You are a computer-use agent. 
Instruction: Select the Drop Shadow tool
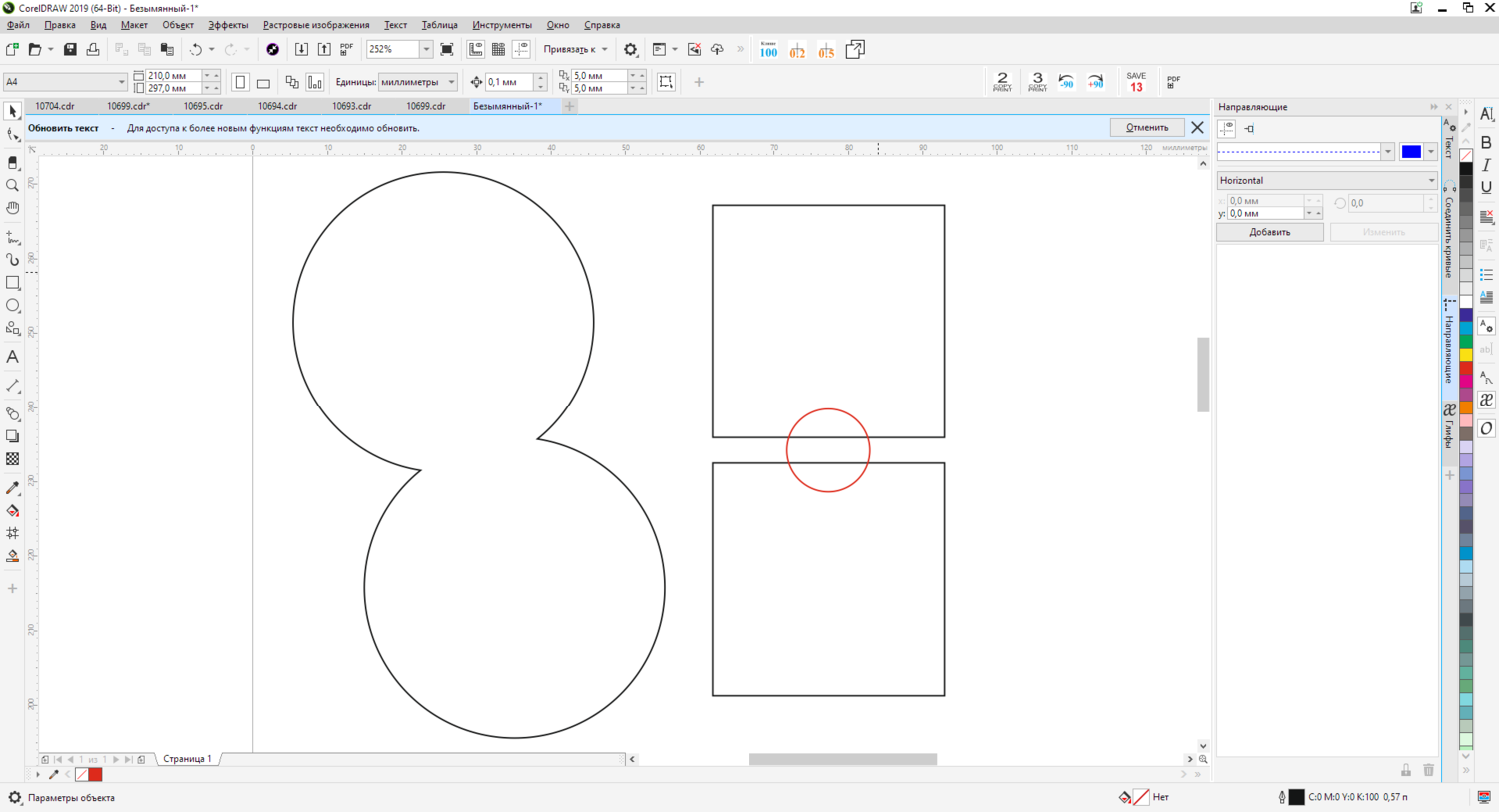pyautogui.click(x=13, y=436)
